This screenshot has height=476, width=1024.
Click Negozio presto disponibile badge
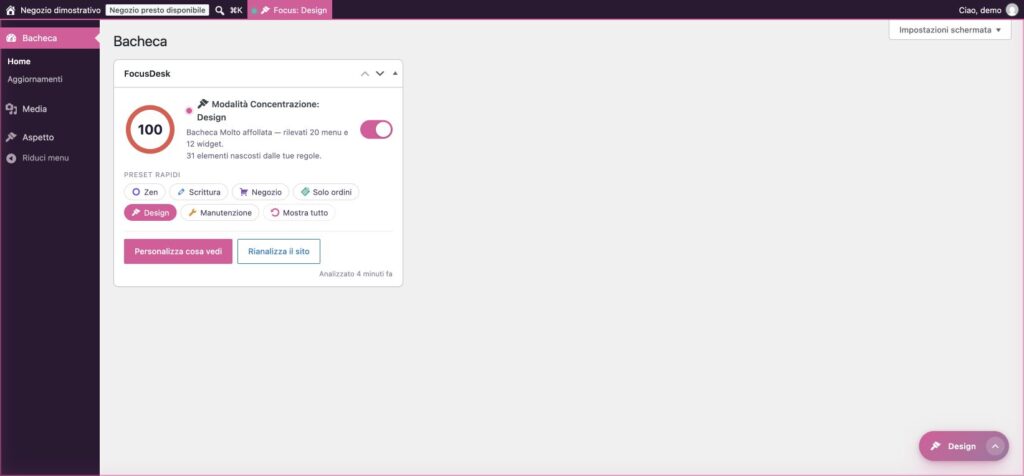157,10
